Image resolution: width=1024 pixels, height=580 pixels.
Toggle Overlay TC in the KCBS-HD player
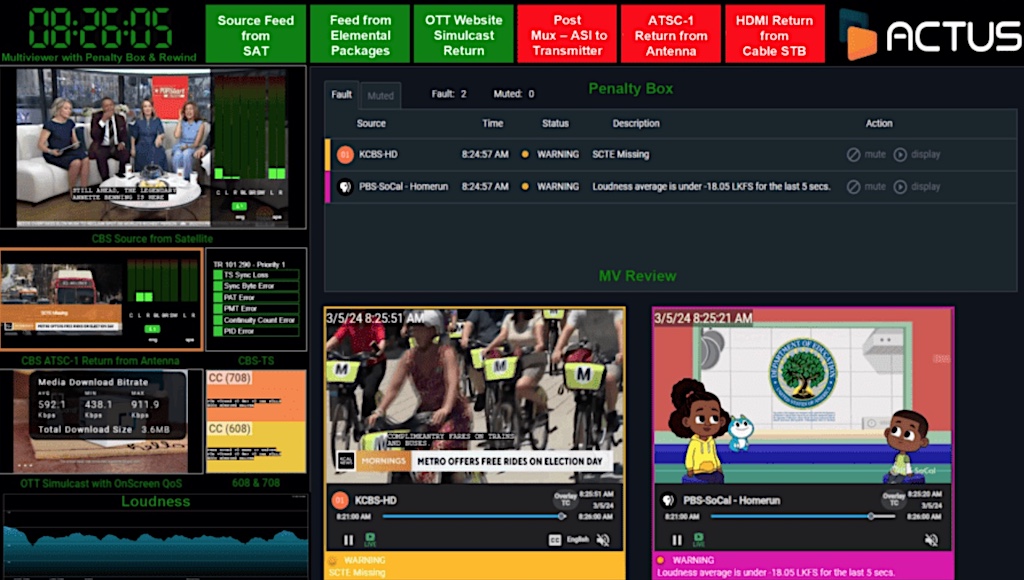566,499
